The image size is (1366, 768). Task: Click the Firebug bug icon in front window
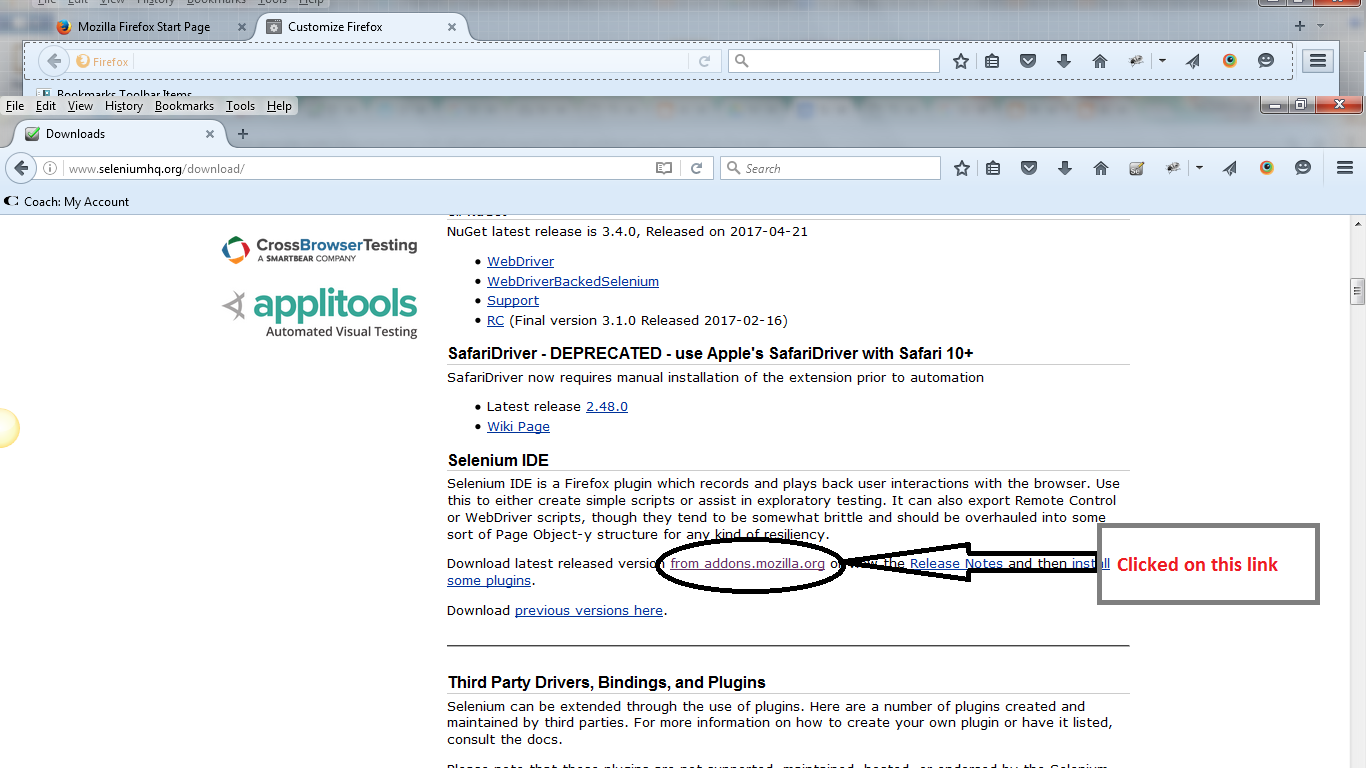click(x=1173, y=169)
